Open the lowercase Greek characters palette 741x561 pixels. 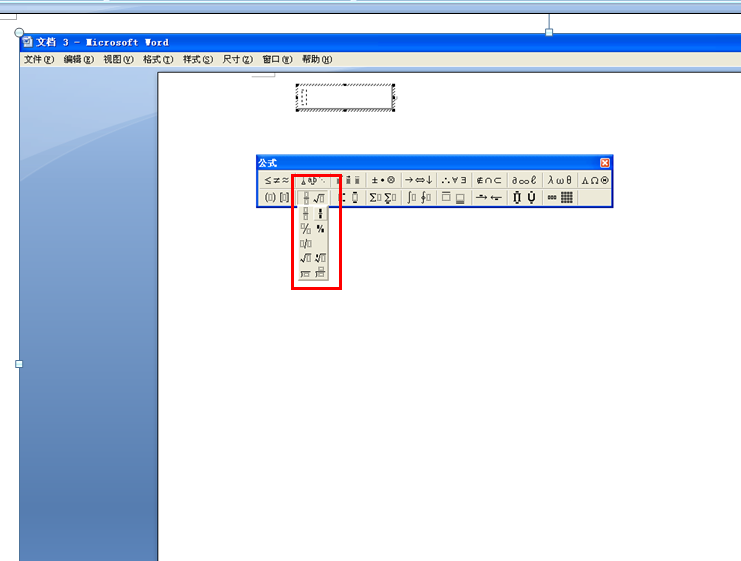(x=560, y=180)
